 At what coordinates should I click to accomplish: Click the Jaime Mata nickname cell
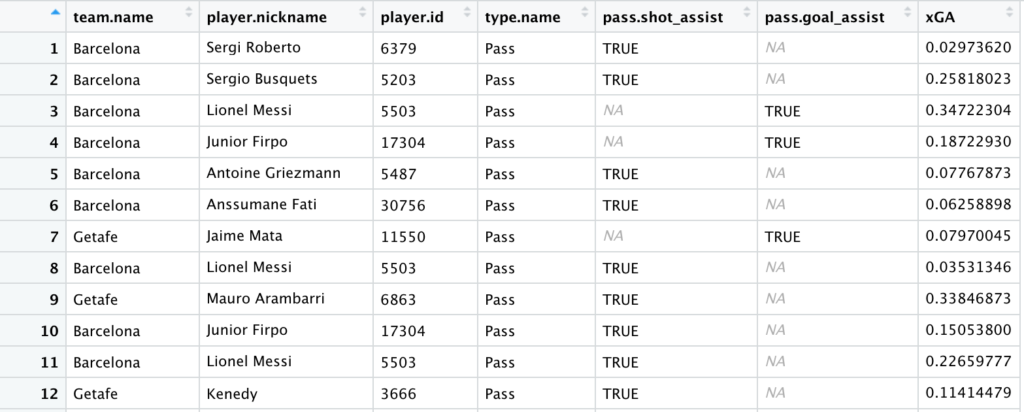click(x=286, y=236)
